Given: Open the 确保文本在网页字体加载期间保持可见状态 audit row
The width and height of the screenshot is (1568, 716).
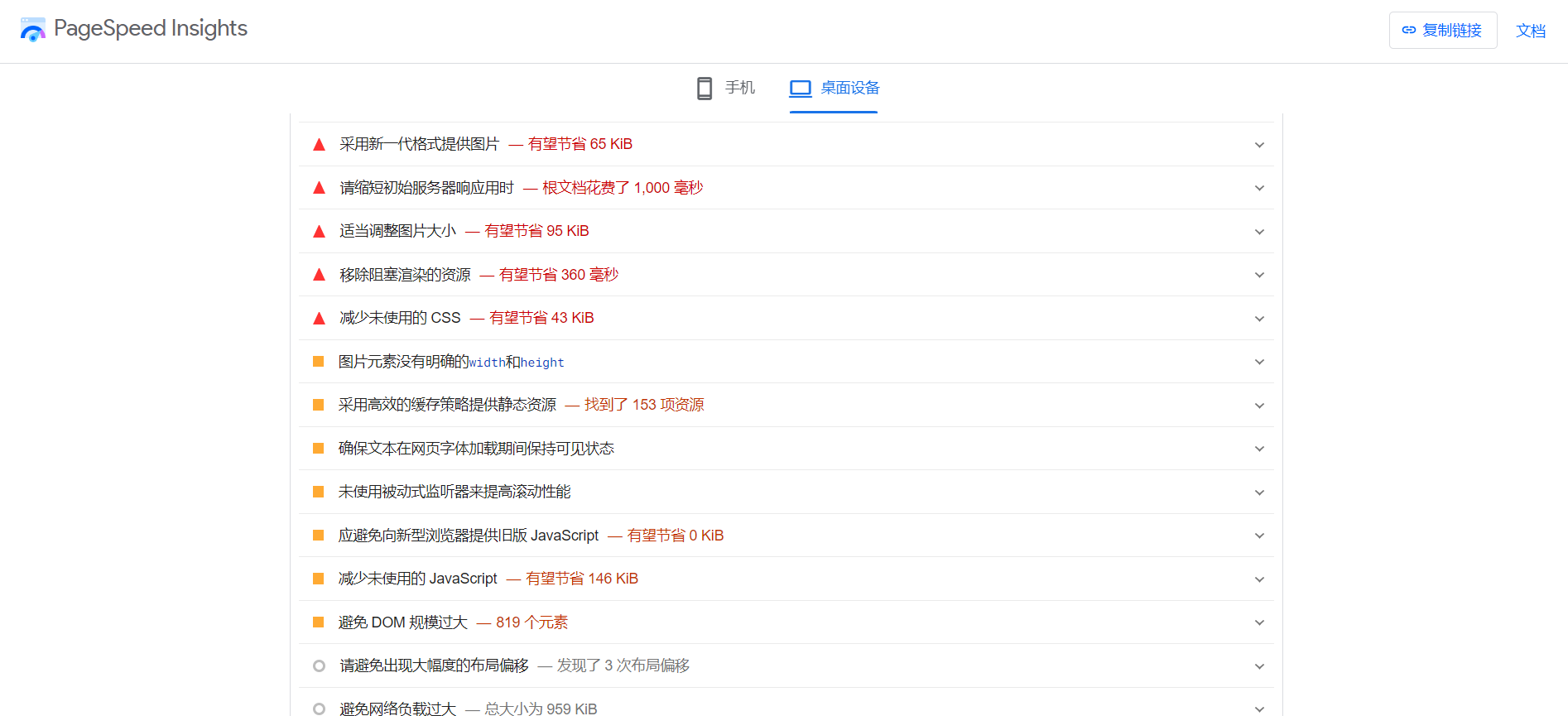Looking at the screenshot, I should 476,449.
